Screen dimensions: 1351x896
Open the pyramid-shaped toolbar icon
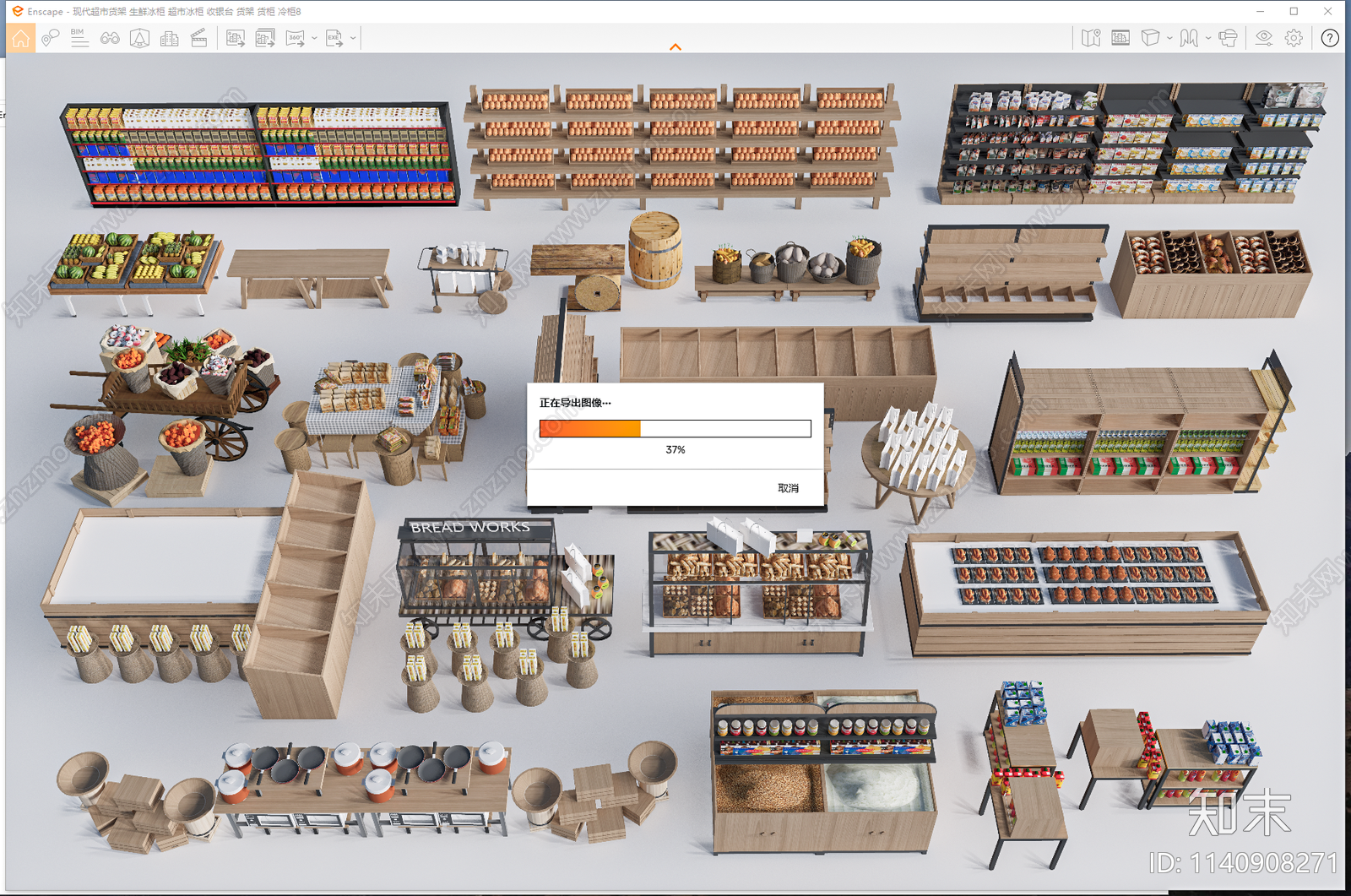pyautogui.click(x=139, y=38)
